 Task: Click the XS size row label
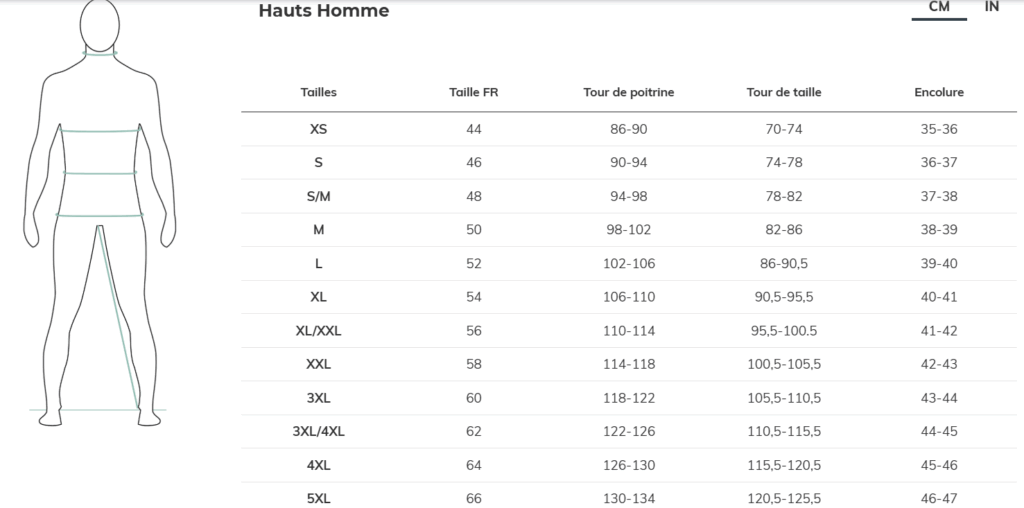point(318,129)
